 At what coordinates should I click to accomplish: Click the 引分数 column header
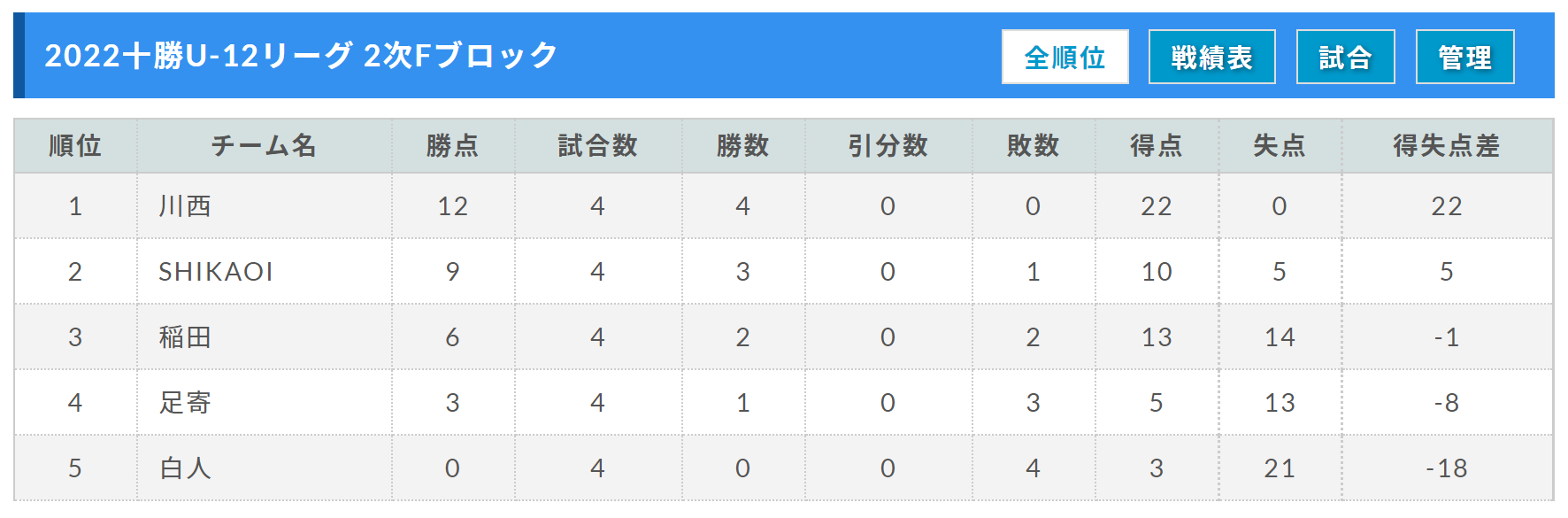click(x=888, y=146)
